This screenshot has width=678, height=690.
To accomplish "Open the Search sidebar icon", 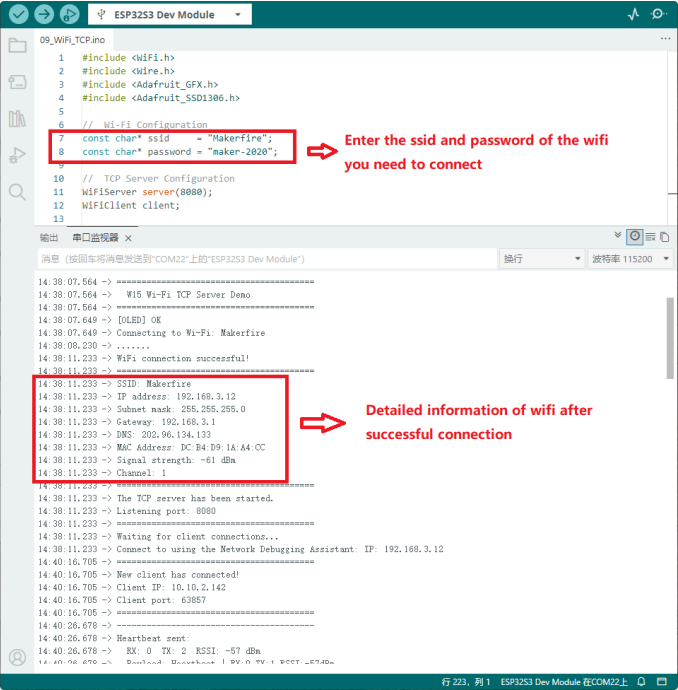I will [x=17, y=192].
